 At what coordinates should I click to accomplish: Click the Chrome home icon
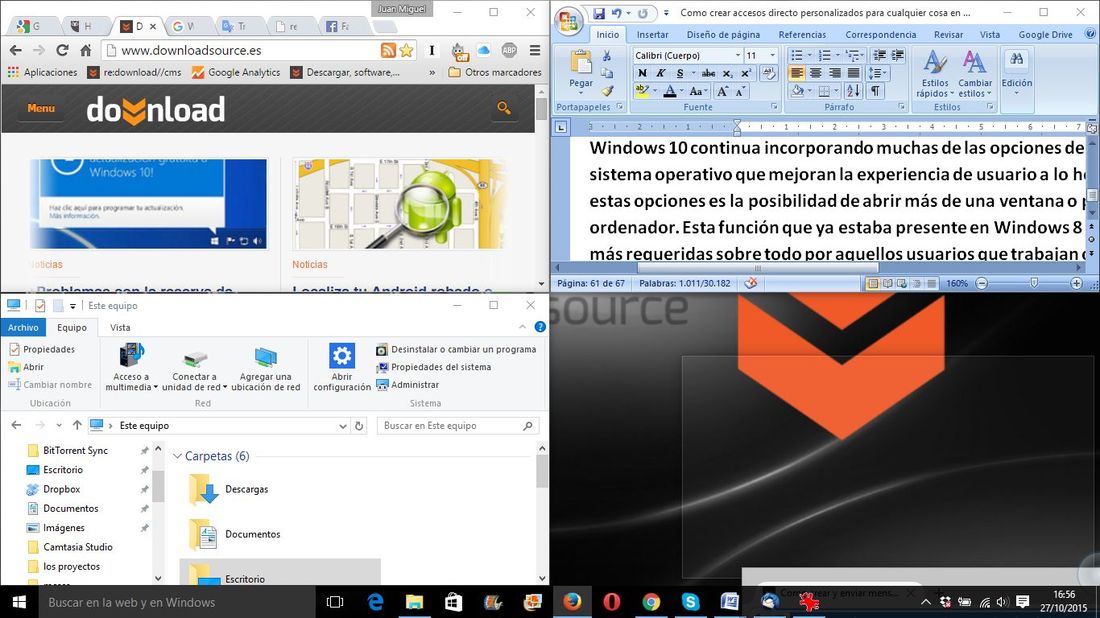[x=86, y=51]
